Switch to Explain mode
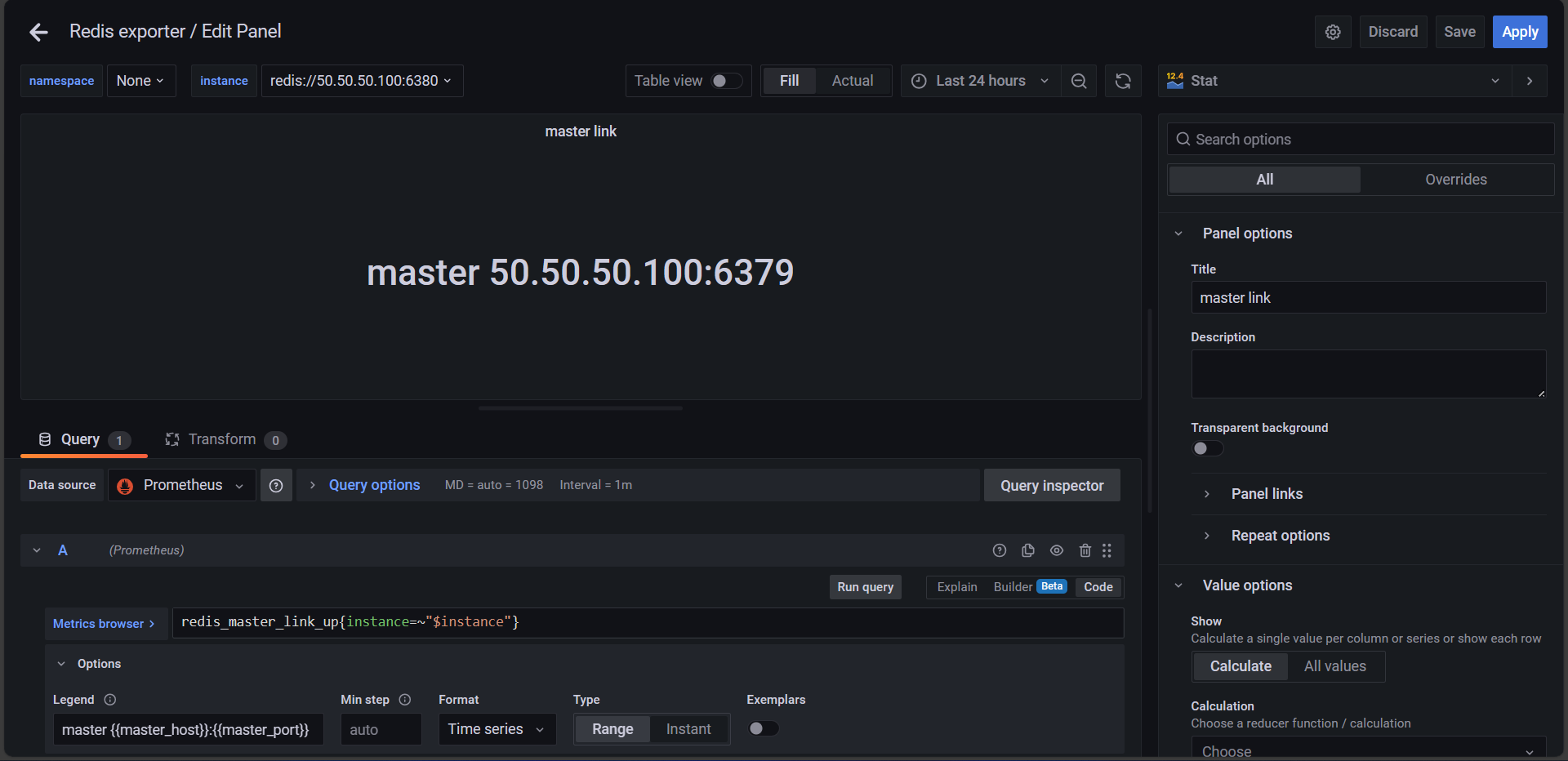 pos(957,587)
